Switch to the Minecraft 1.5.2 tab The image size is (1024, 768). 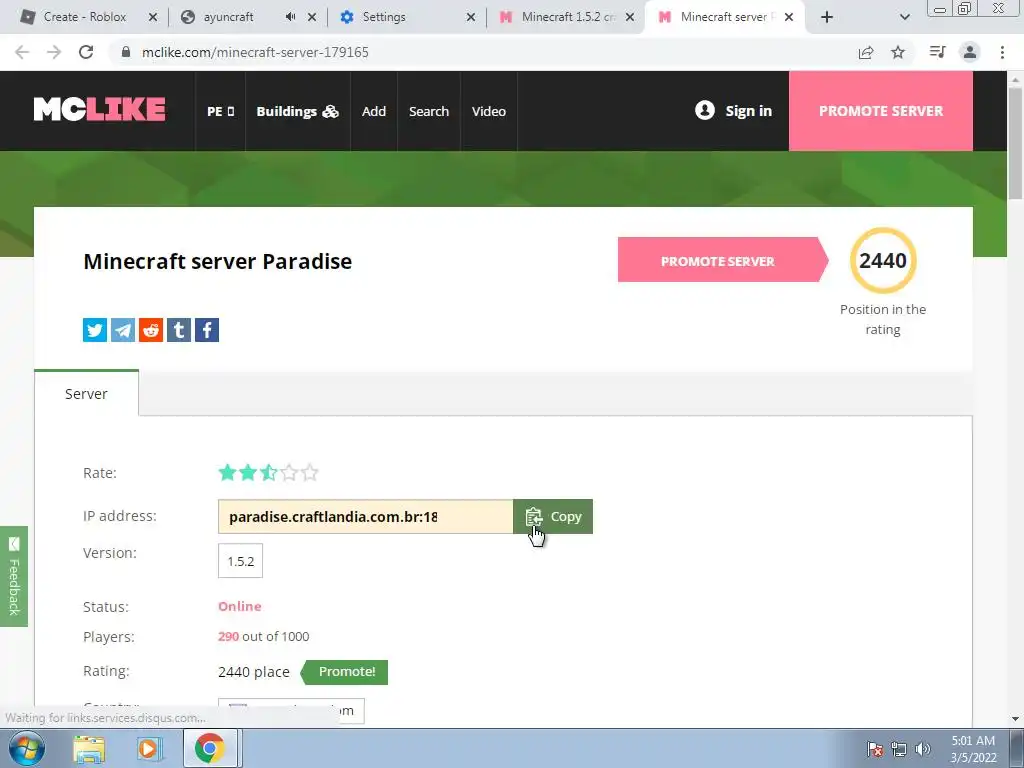[x=568, y=17]
